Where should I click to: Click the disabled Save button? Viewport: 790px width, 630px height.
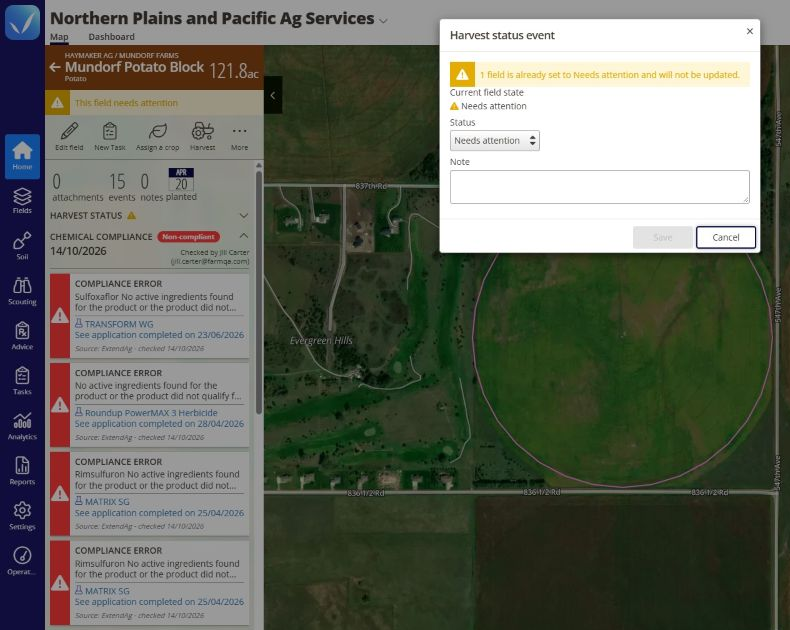click(663, 237)
